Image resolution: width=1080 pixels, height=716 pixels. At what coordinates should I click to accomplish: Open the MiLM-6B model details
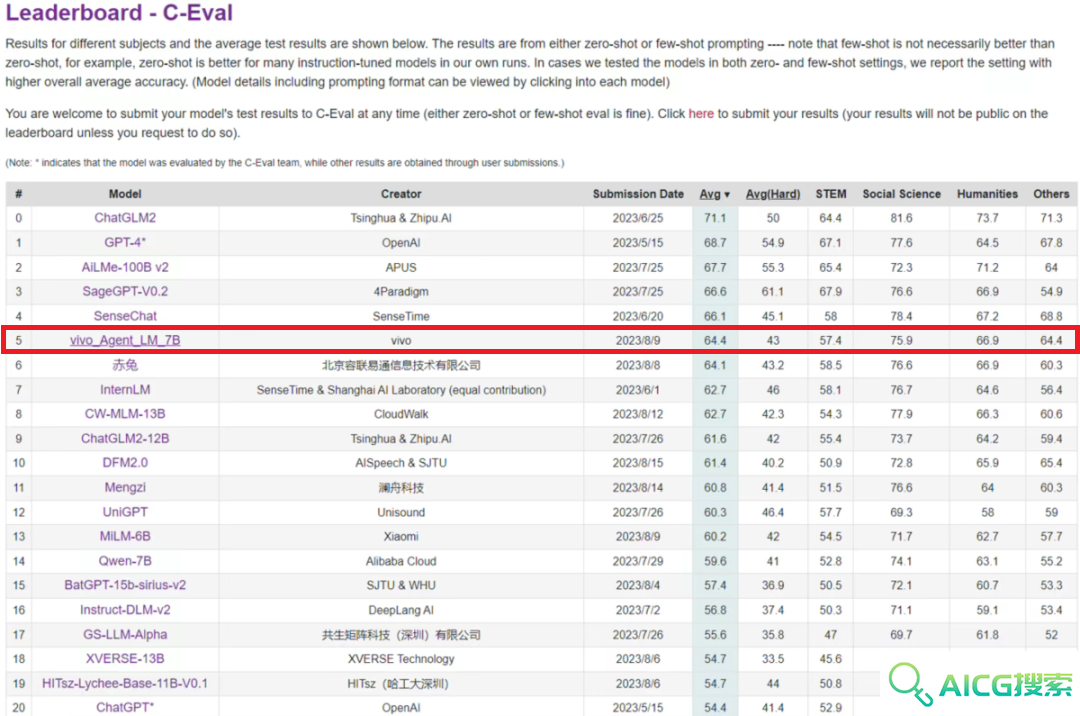coord(125,536)
